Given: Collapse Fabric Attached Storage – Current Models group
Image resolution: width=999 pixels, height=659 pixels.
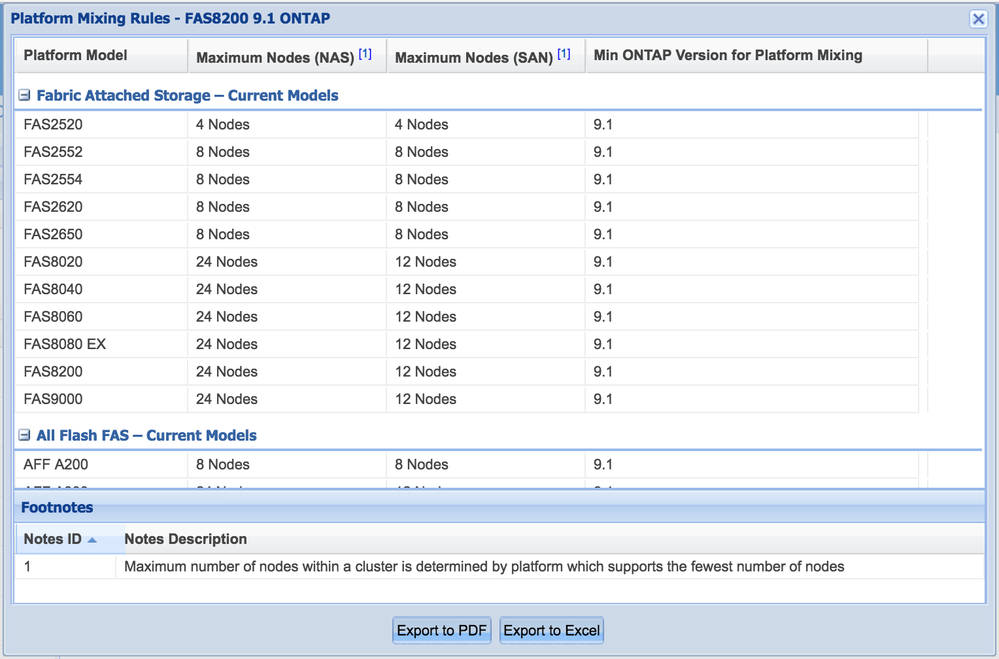Looking at the screenshot, I should 24,96.
